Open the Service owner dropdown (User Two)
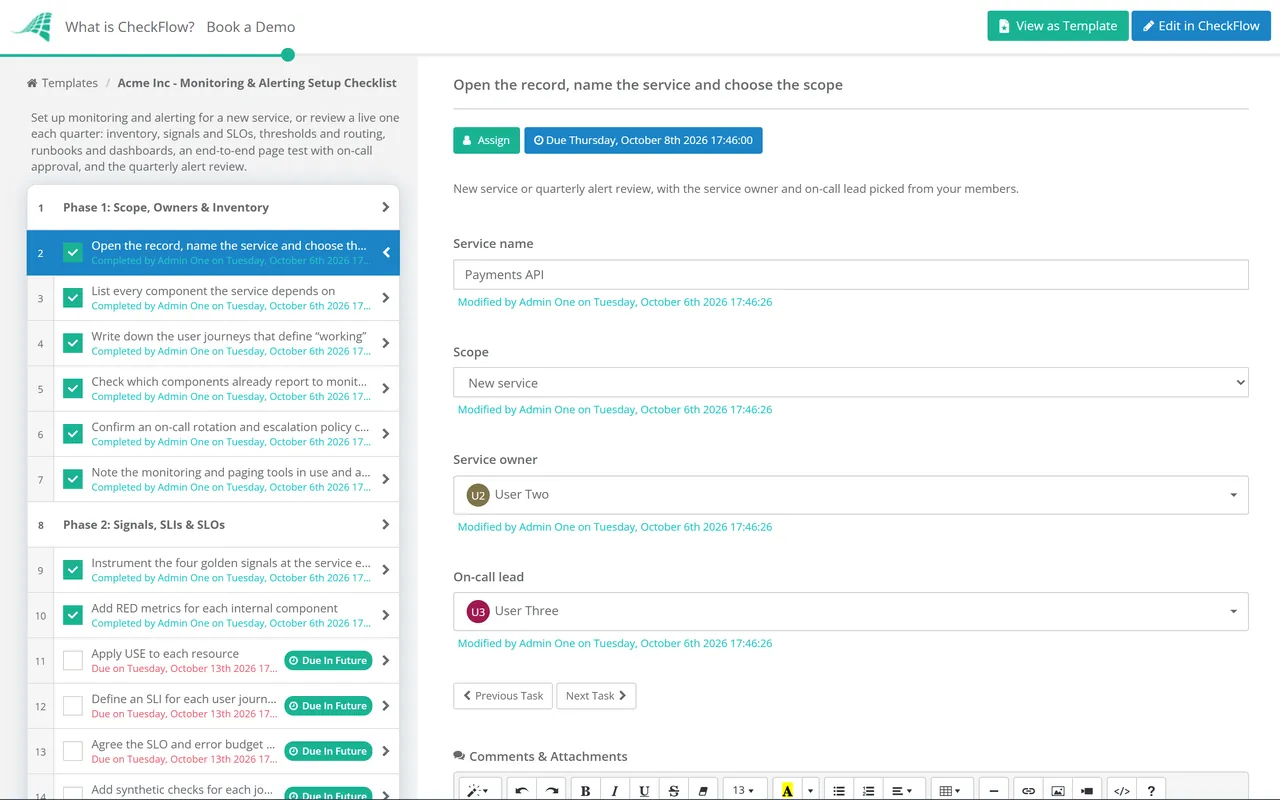1280x800 pixels. pyautogui.click(x=851, y=495)
